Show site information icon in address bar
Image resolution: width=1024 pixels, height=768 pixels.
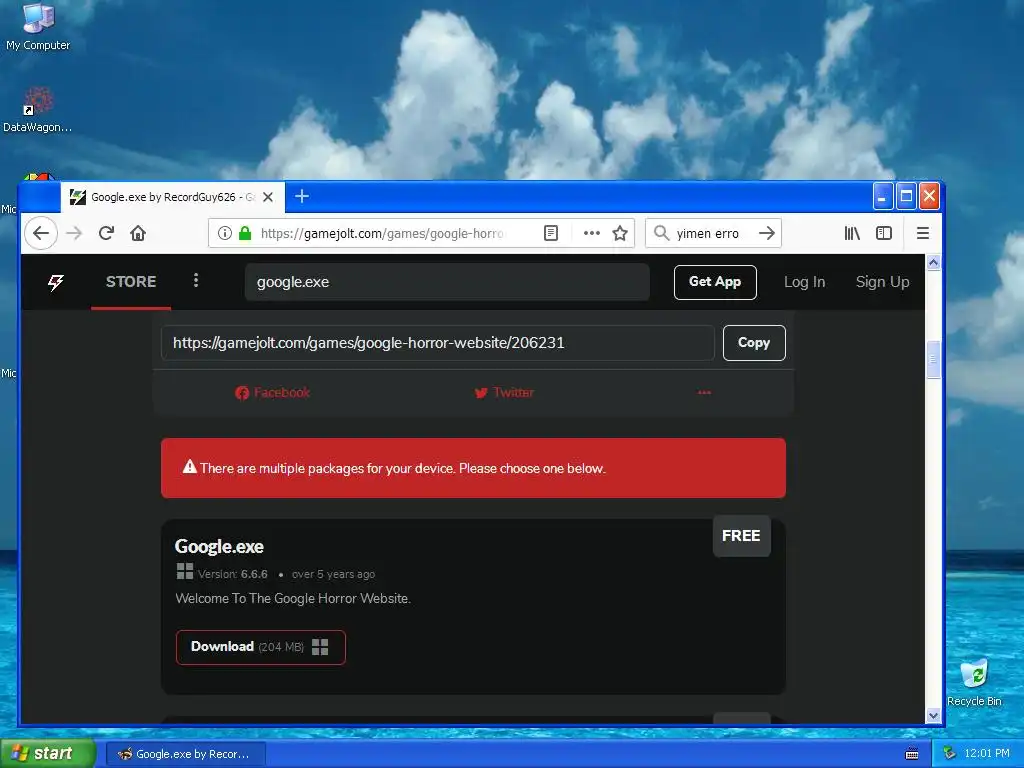coord(225,233)
